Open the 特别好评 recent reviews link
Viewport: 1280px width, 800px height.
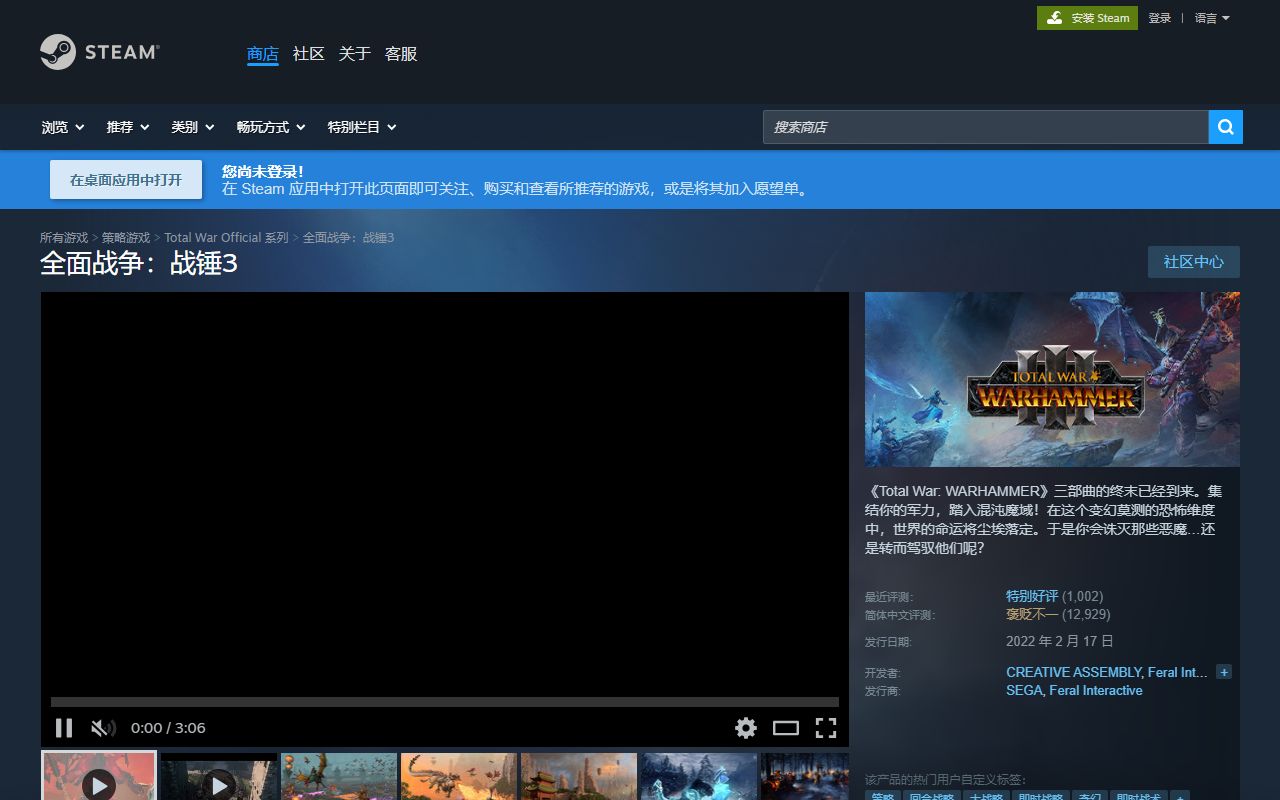[1032, 596]
